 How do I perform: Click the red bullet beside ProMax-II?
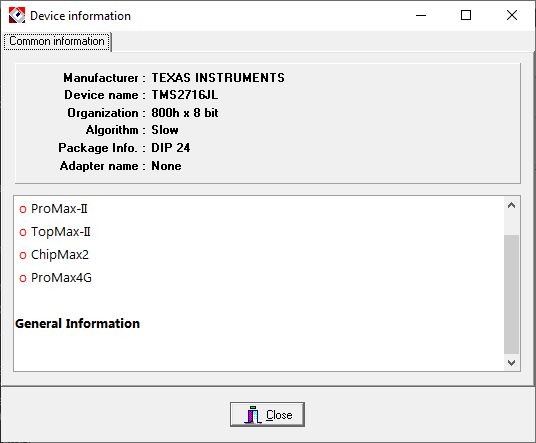(x=23, y=210)
